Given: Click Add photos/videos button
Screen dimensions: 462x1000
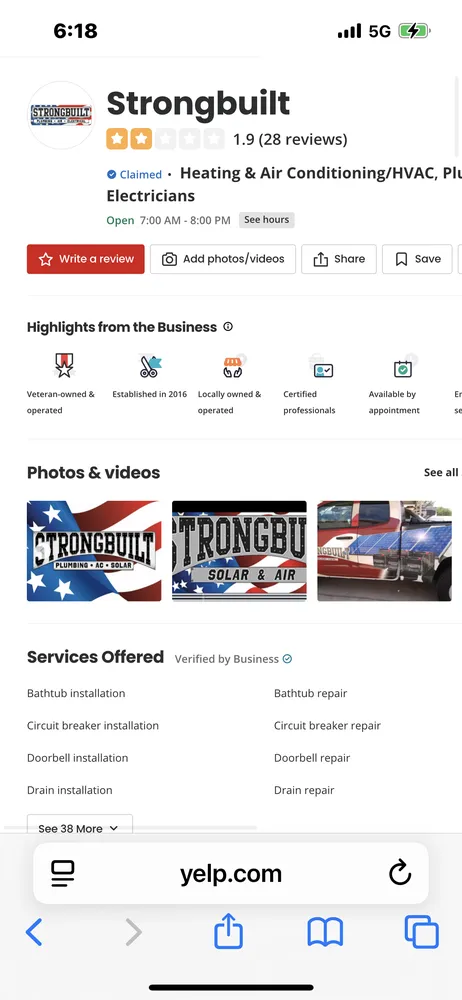Looking at the screenshot, I should coord(223,259).
